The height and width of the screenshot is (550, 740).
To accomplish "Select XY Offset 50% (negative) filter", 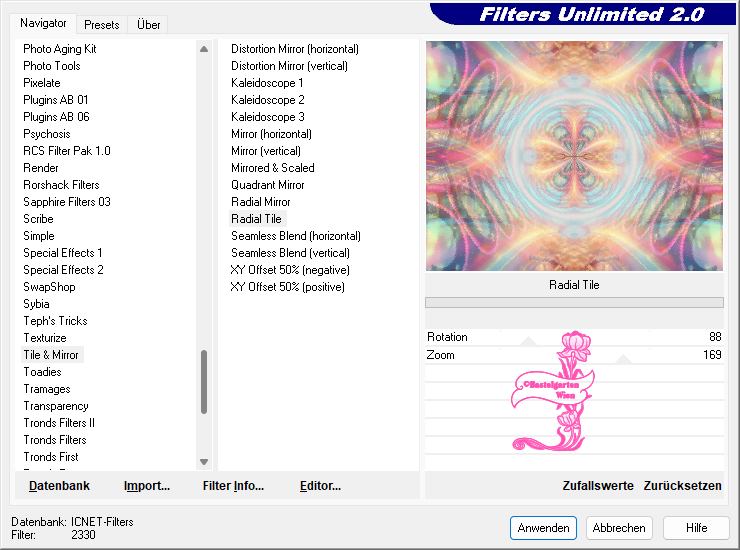I will [290, 270].
